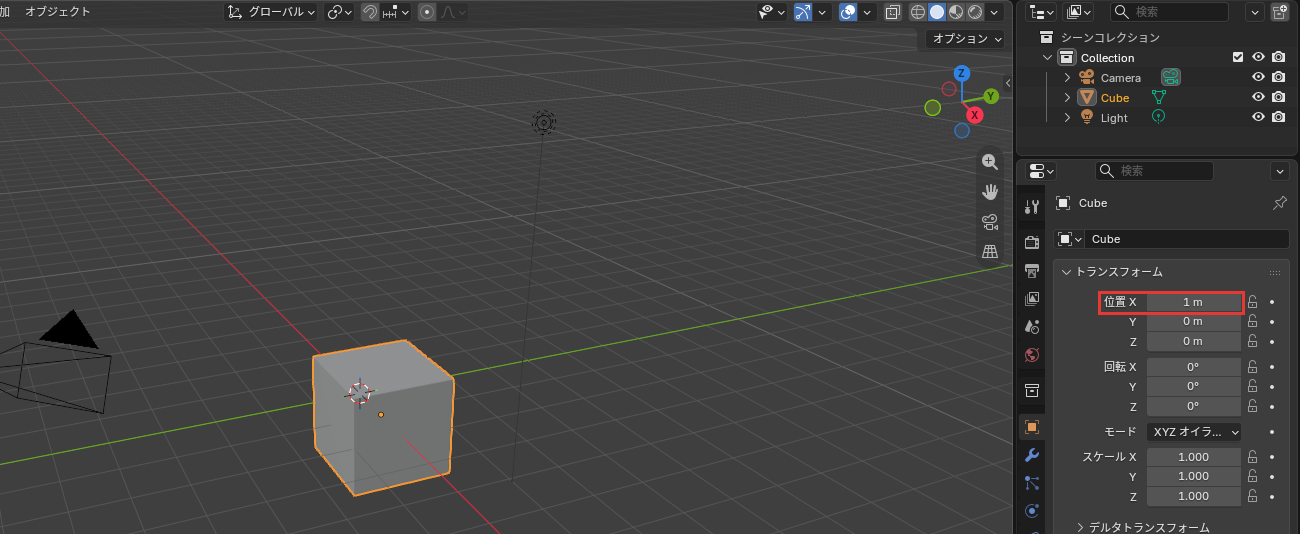Toggle proportional editing
This screenshot has width=1300, height=534.
pos(427,12)
